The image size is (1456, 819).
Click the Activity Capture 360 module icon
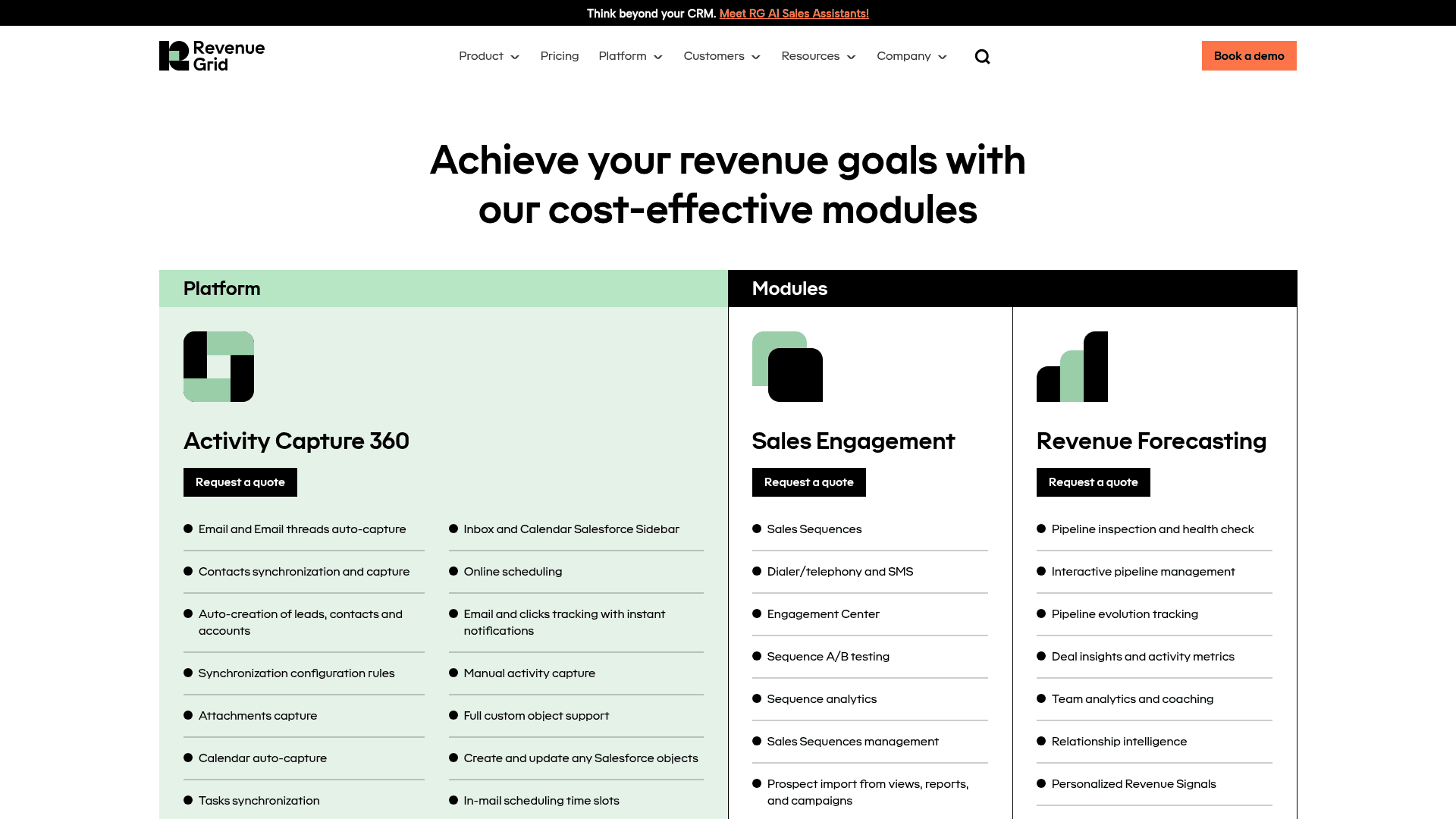tap(218, 366)
